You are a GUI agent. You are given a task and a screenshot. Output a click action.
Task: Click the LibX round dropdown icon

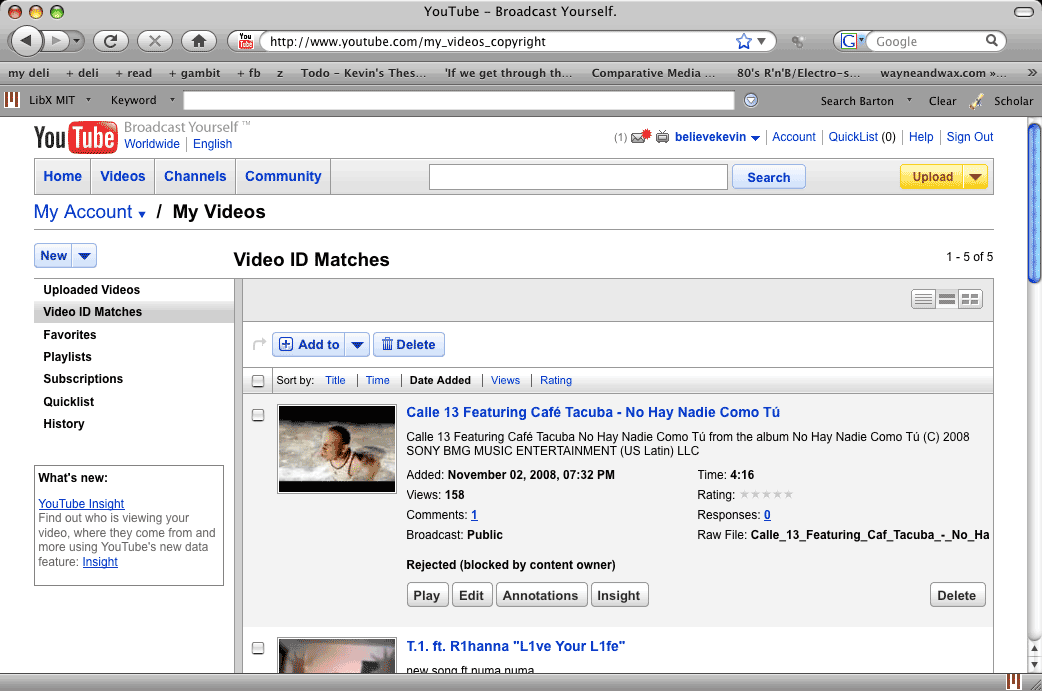pos(751,100)
